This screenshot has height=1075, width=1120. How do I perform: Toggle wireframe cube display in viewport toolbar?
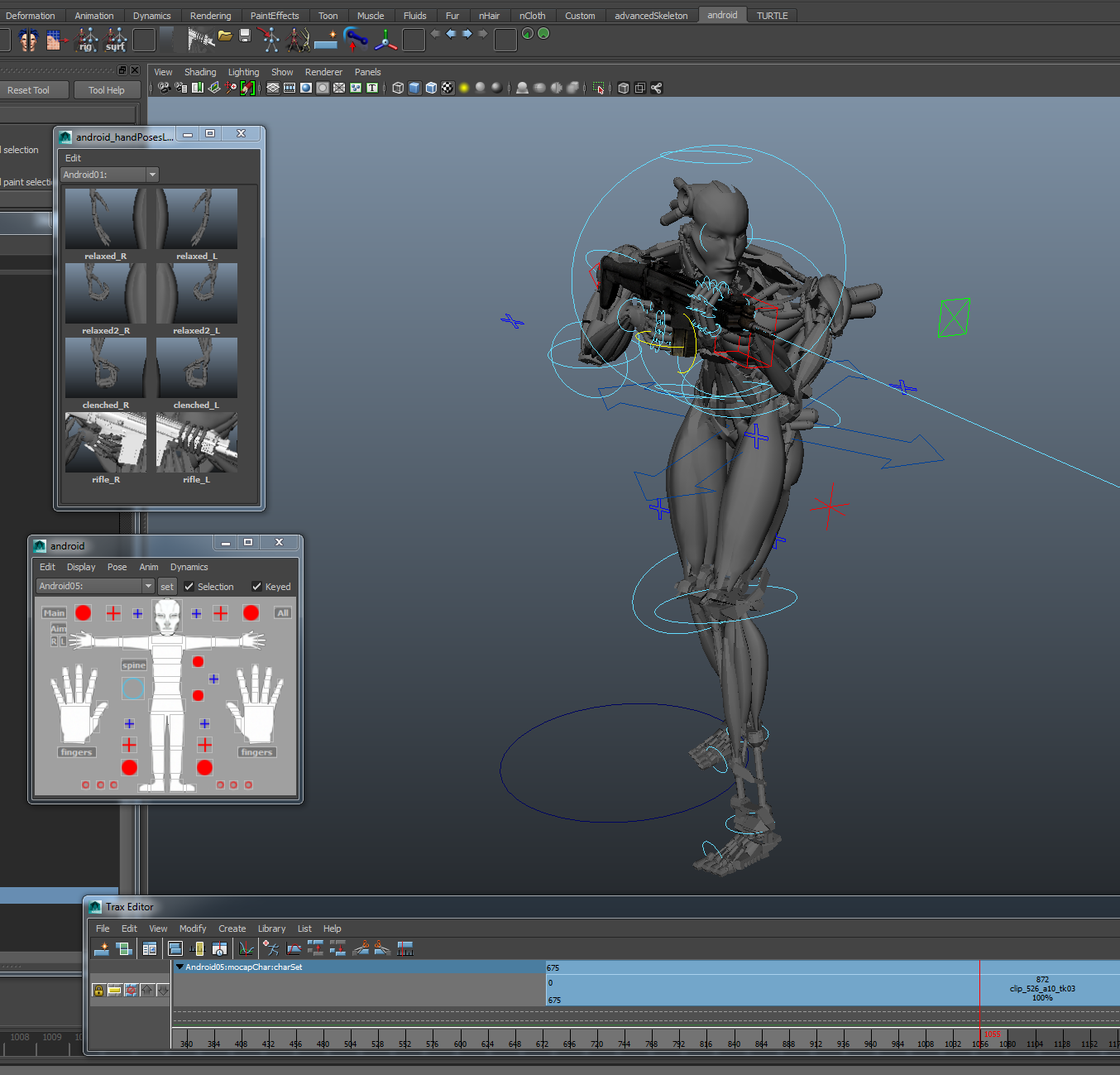tap(398, 88)
